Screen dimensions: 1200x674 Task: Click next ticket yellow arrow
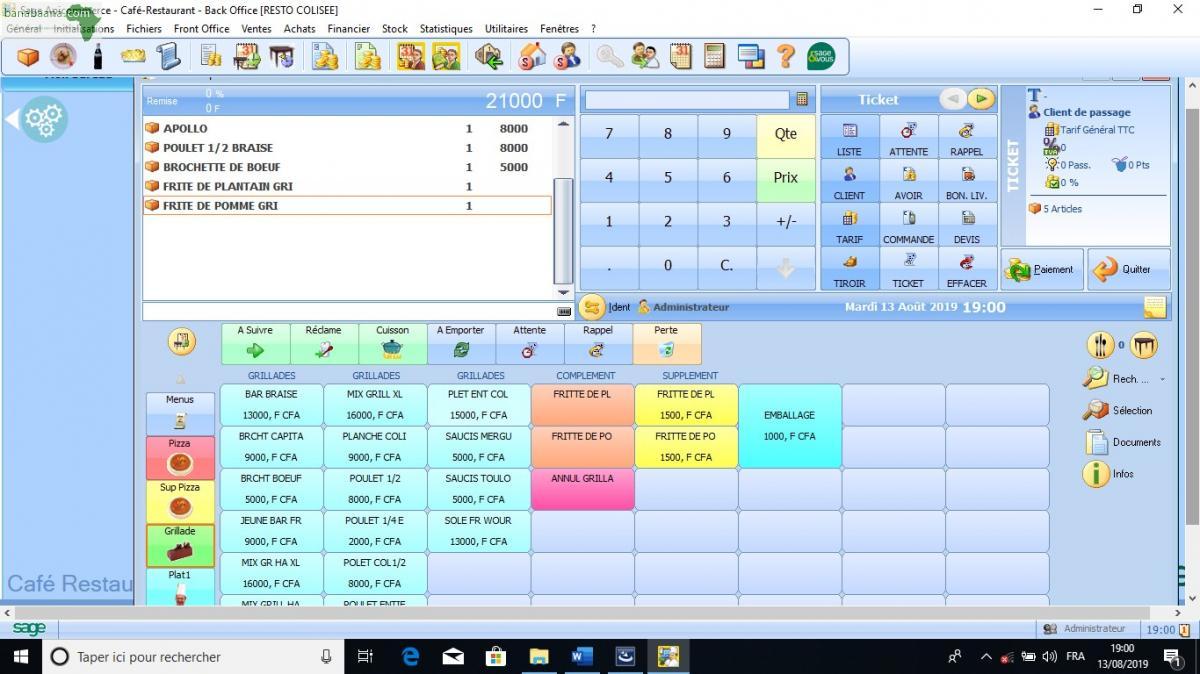pos(981,99)
